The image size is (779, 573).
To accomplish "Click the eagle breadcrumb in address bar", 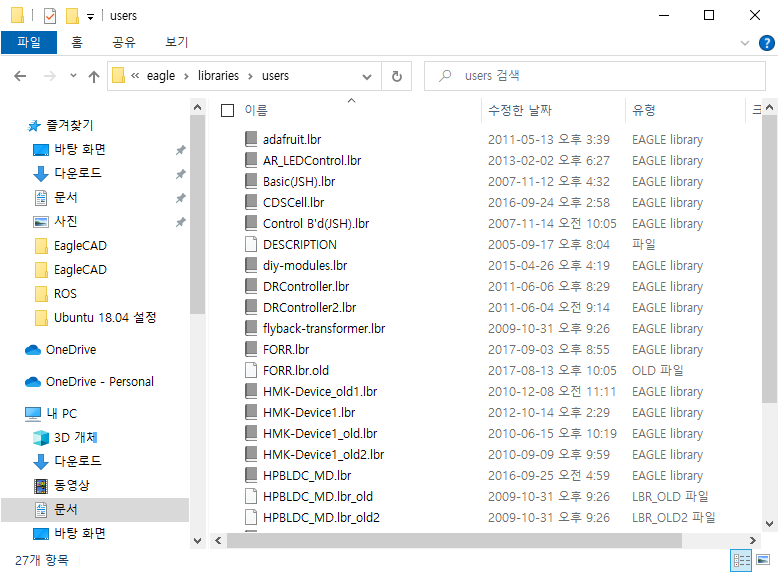I will click(161, 76).
